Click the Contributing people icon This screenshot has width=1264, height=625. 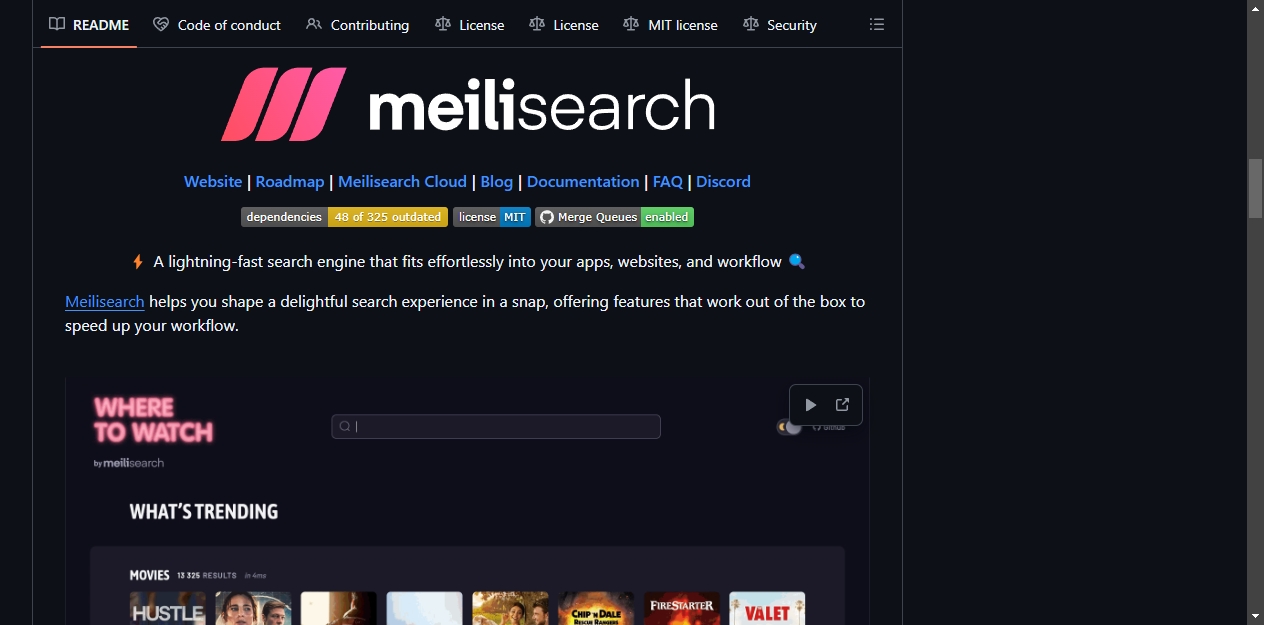coord(314,25)
